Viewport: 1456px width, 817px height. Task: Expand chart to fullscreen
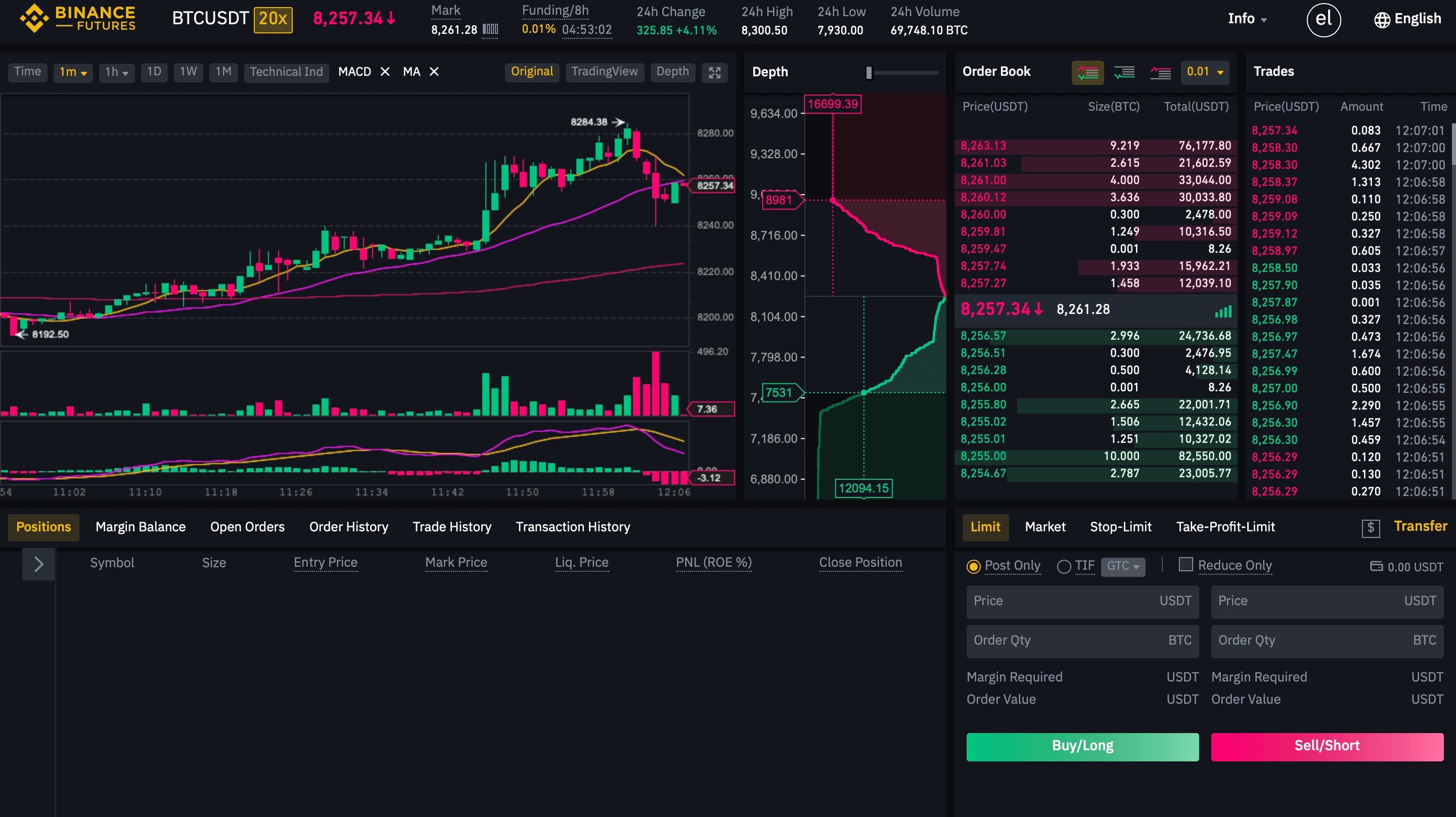pos(714,72)
